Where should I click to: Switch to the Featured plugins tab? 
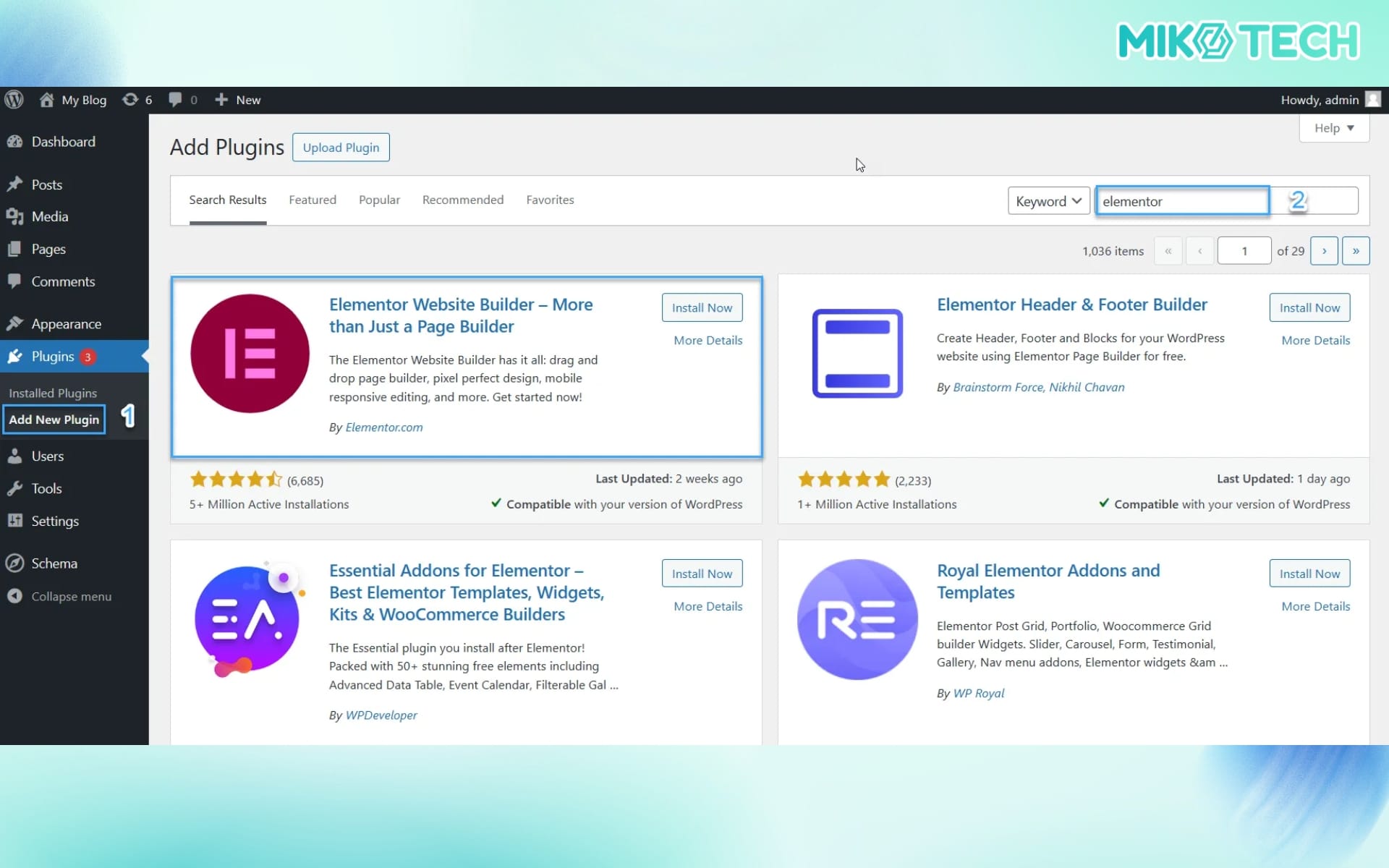(x=312, y=200)
